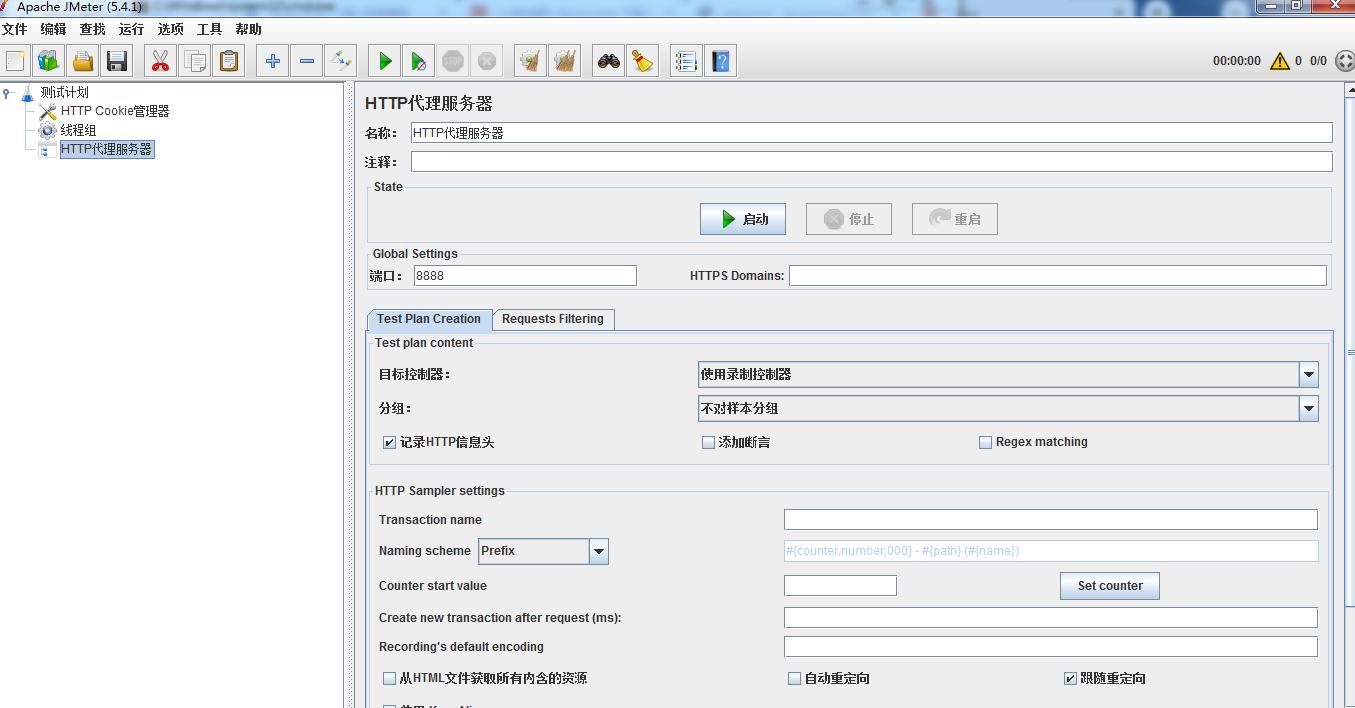The image size is (1355, 708).
Task: Click the 端口 field showing 8888
Action: (x=525, y=275)
